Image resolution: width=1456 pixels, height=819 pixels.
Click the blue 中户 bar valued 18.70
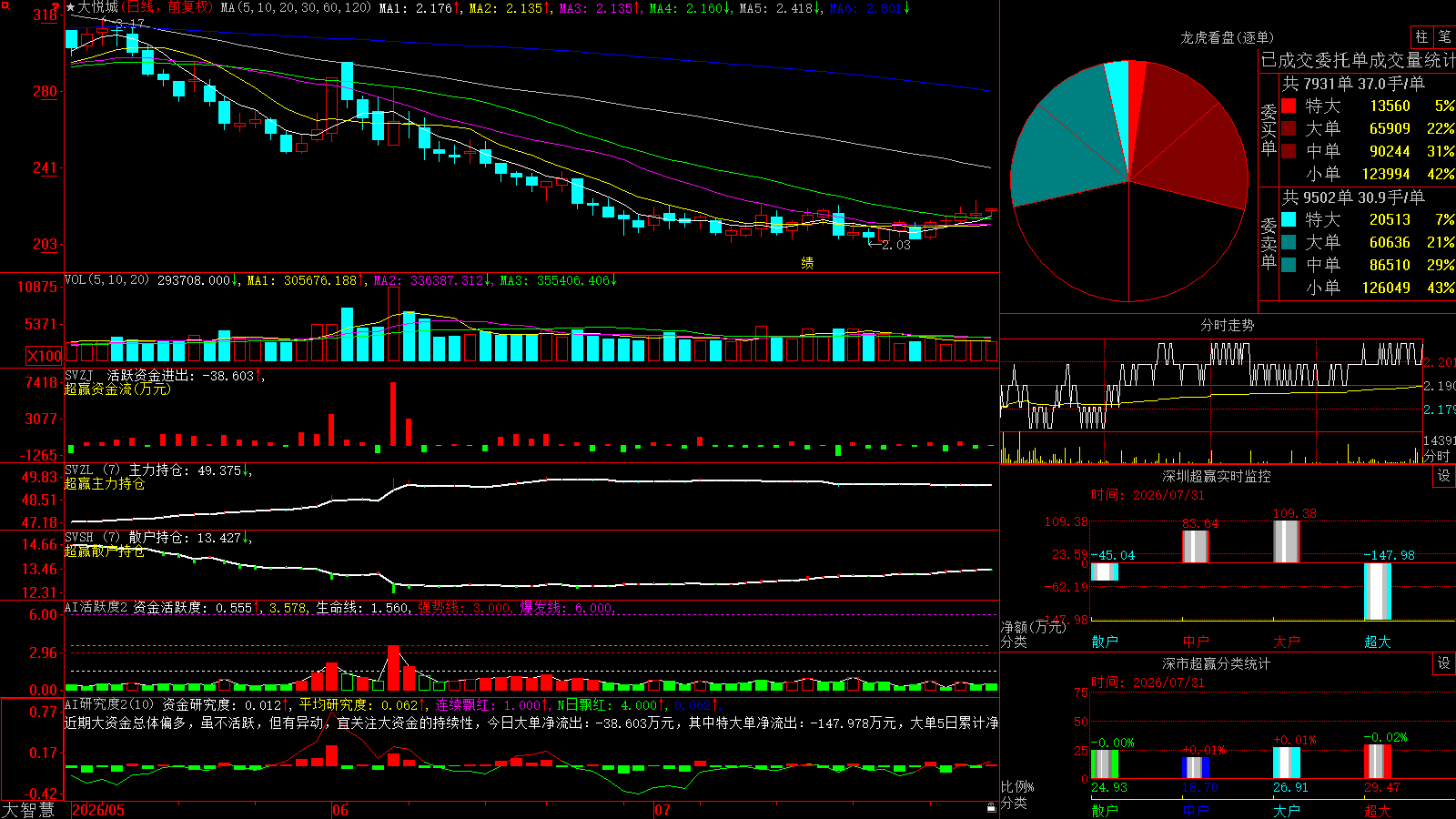coord(1196,768)
